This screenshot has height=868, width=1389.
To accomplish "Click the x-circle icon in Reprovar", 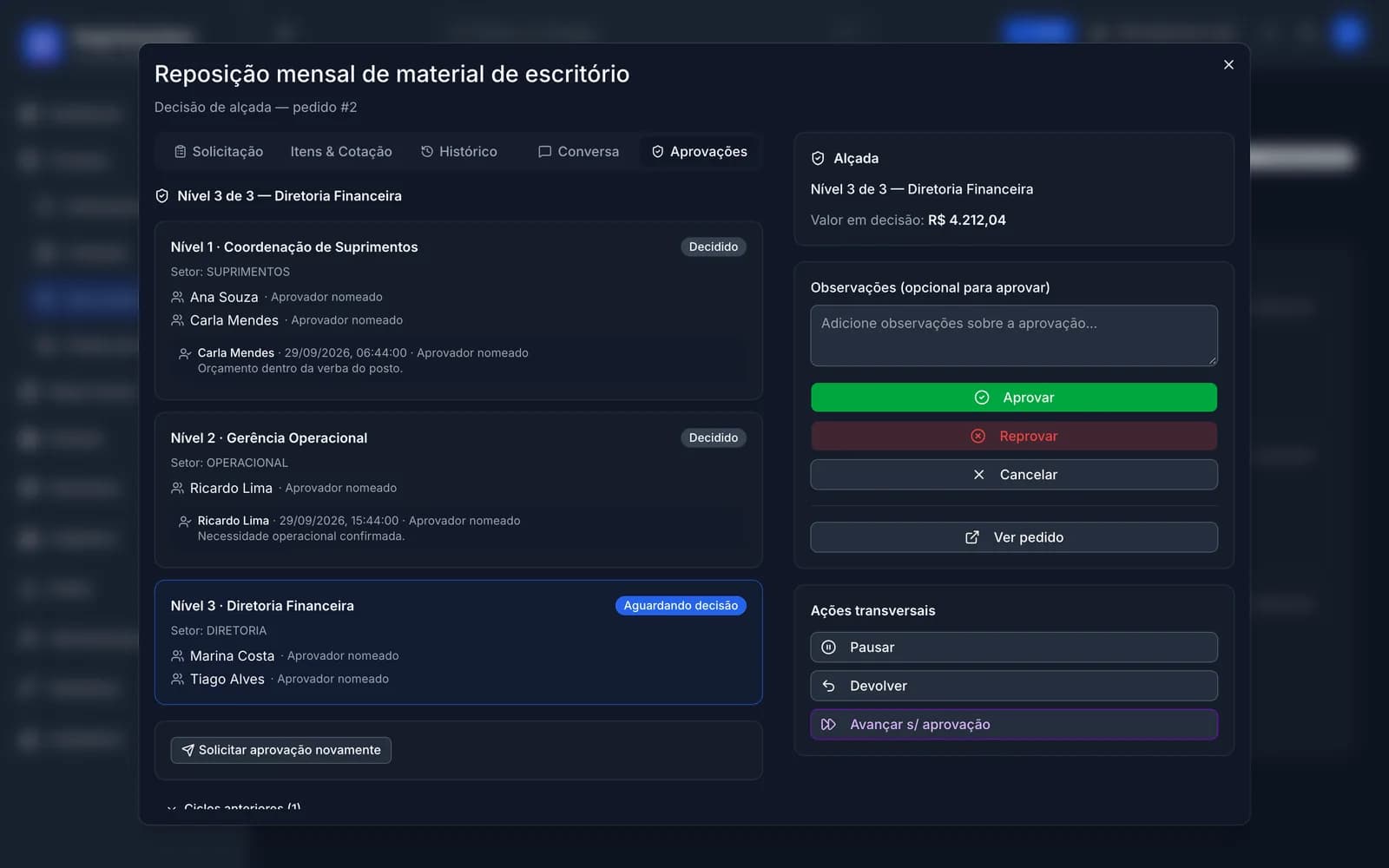I will [x=978, y=436].
